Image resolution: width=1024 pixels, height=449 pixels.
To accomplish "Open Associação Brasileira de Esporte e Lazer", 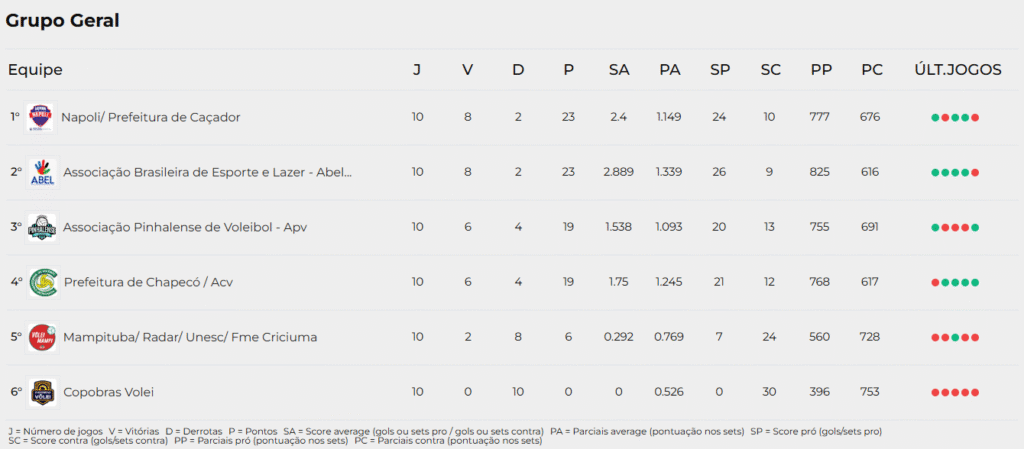I will (207, 173).
